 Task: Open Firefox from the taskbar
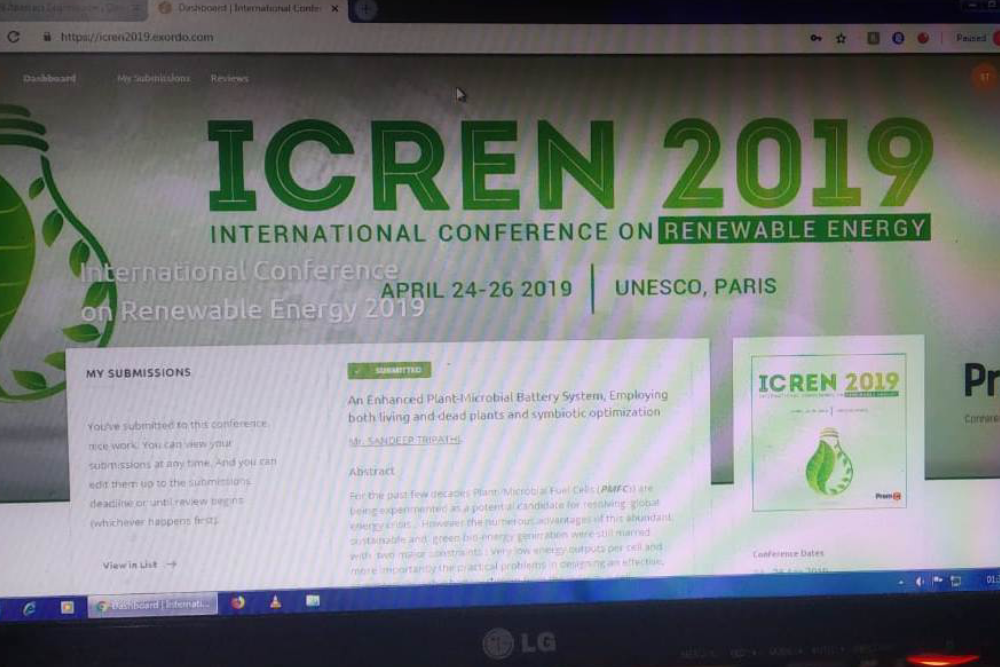[238, 603]
